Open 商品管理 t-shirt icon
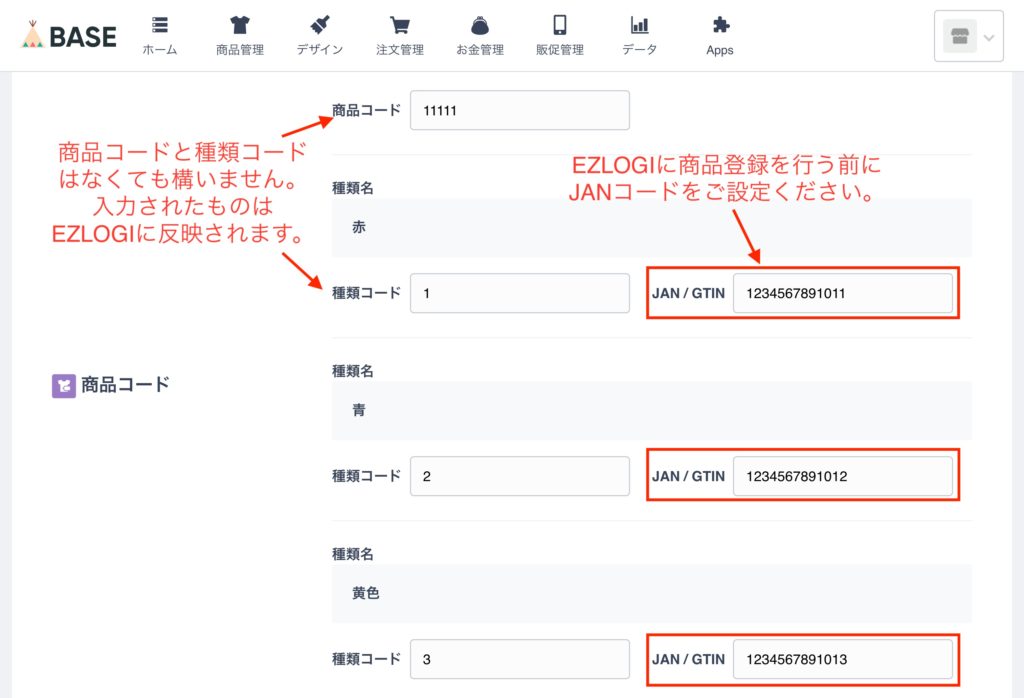1024x698 pixels. pos(240,26)
